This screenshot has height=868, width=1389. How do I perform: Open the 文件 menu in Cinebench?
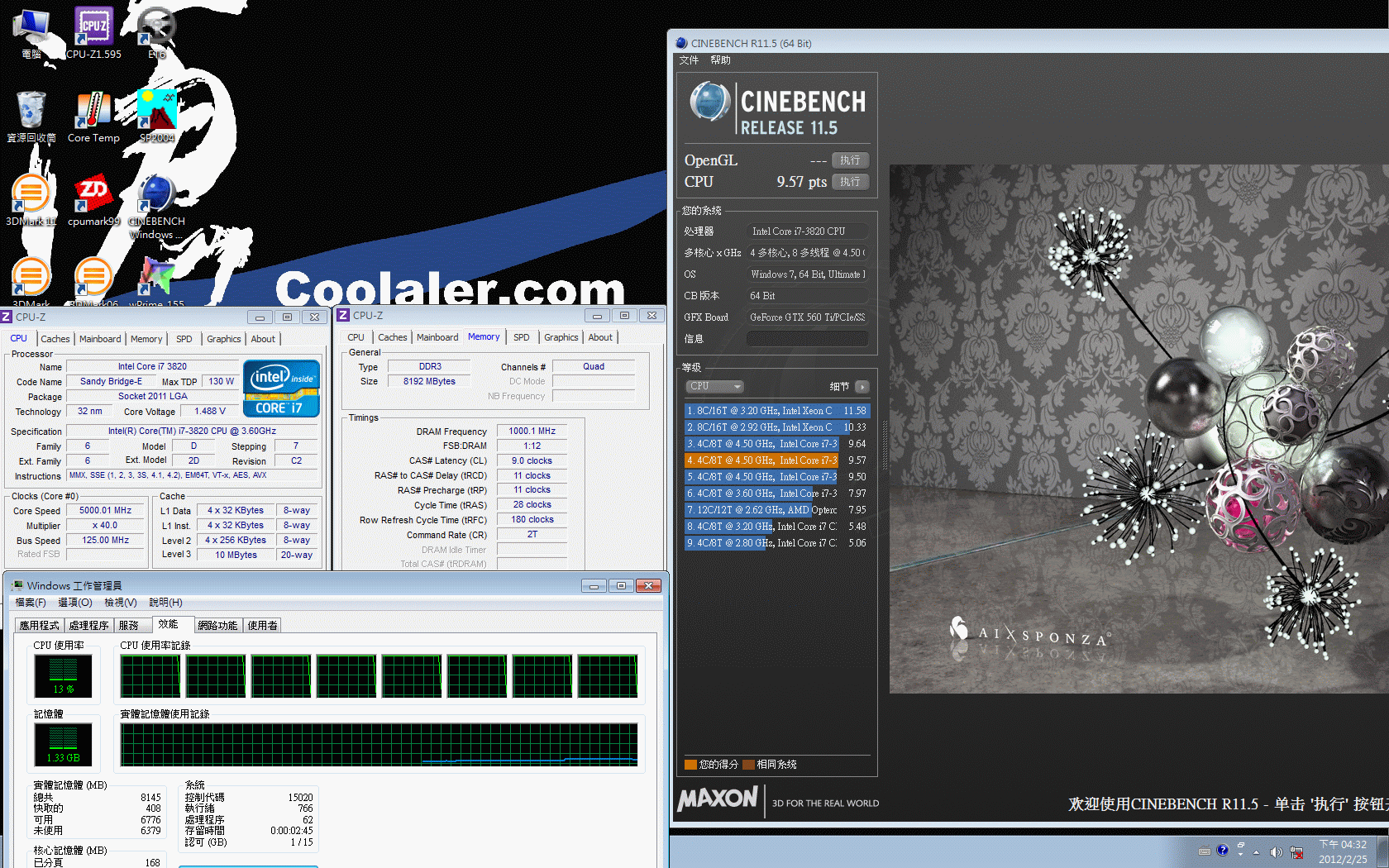689,60
